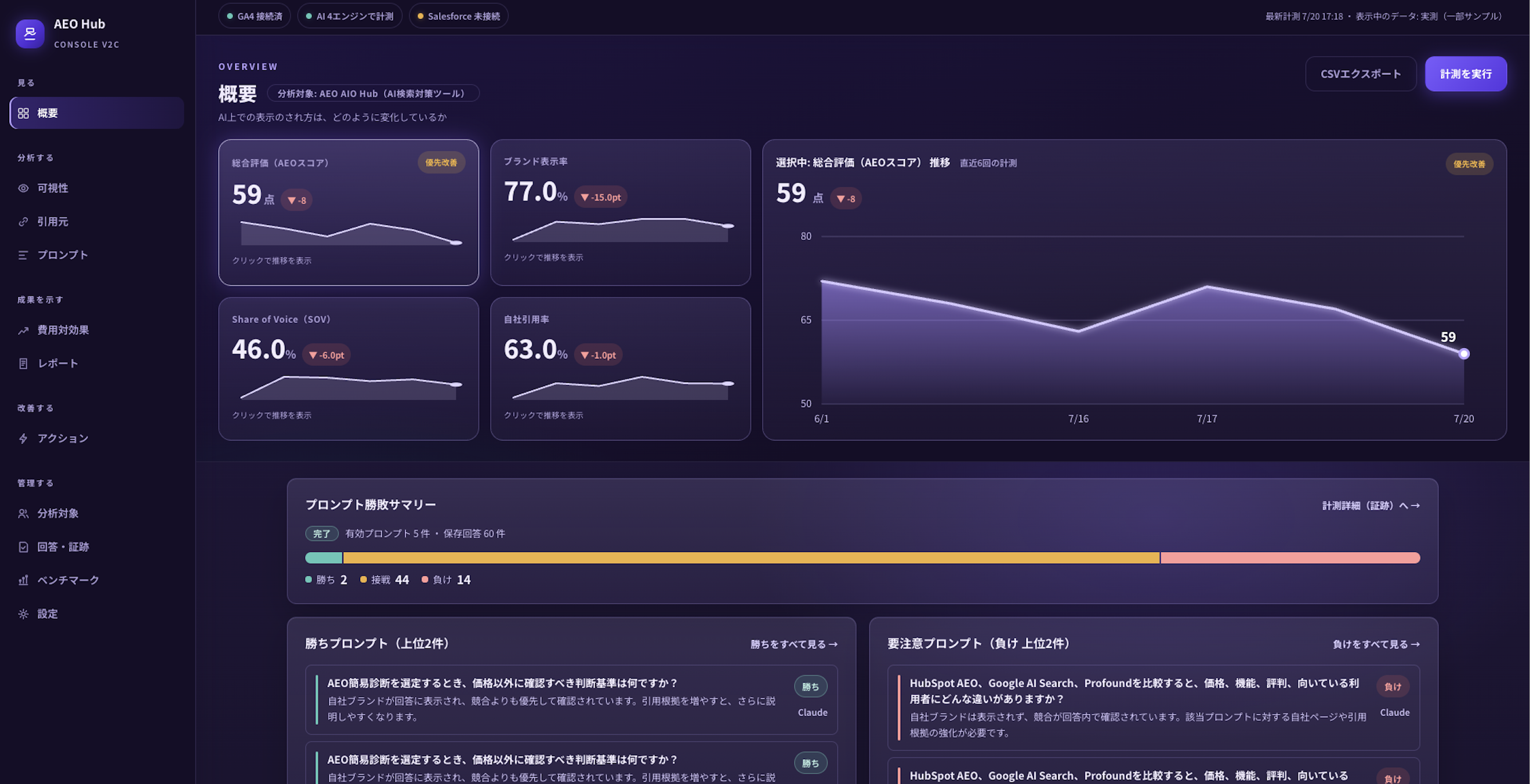
Task: Click the 回答・証跡 checklist icon
Action: tap(23, 547)
